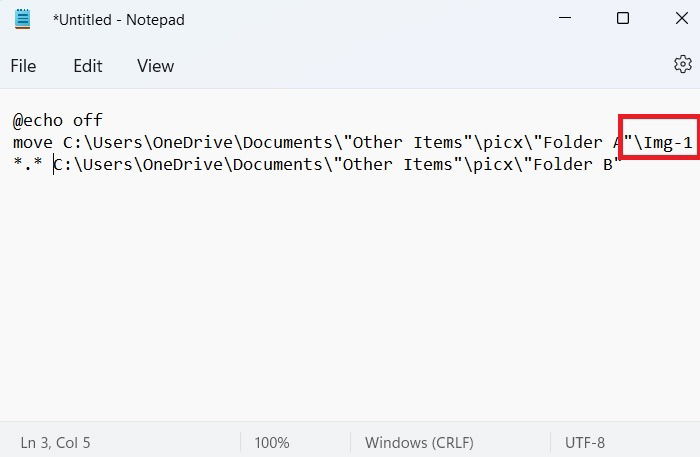This screenshot has width=700, height=457.
Task: Open the Edit menu
Action: click(88, 66)
